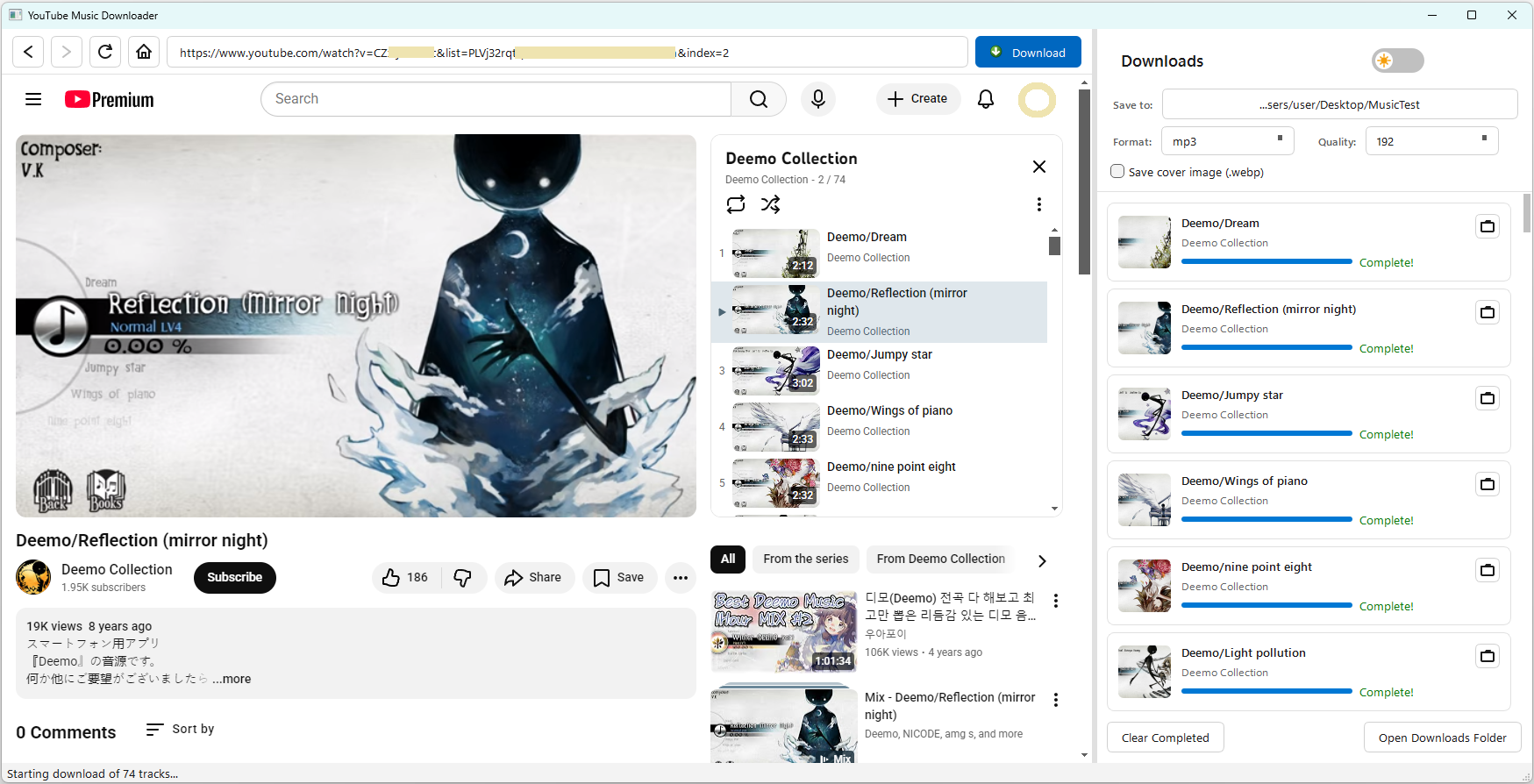This screenshot has height=784, width=1534.
Task: Start voice search with the microphone icon
Action: point(818,99)
